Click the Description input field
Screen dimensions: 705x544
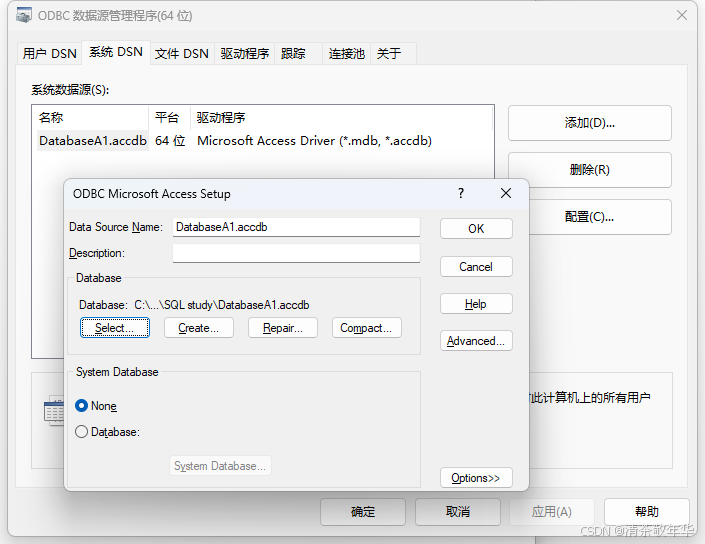[296, 253]
